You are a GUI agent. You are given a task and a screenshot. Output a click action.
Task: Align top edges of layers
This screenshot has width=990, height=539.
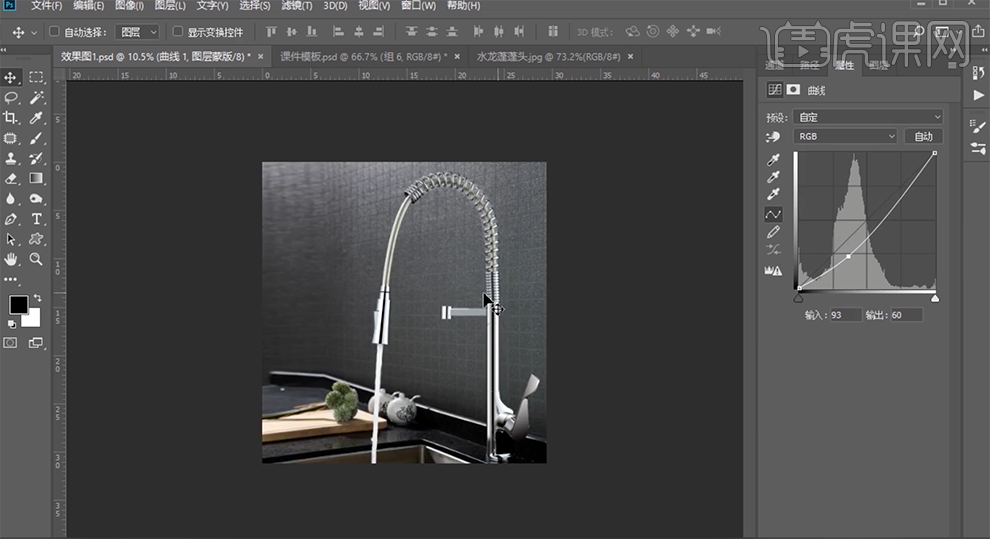click(271, 32)
